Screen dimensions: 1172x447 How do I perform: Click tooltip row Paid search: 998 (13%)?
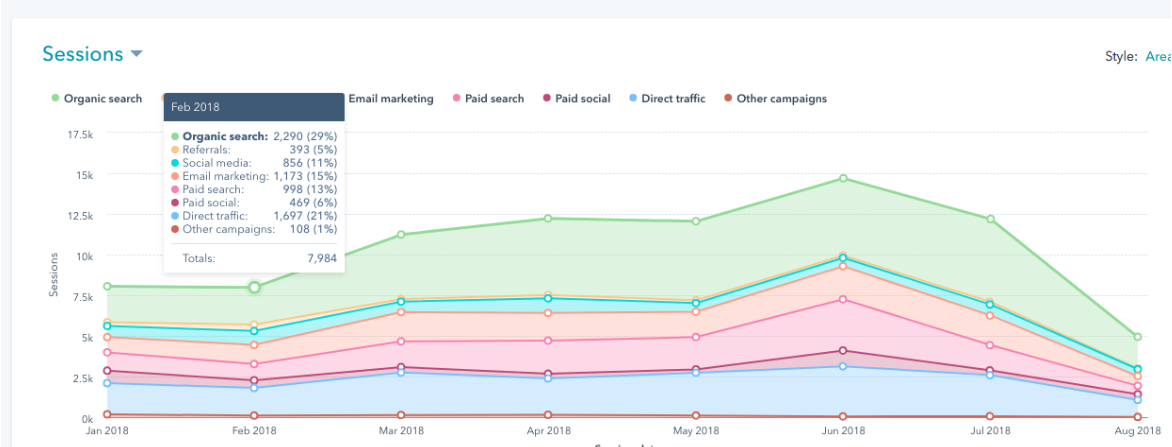254,189
